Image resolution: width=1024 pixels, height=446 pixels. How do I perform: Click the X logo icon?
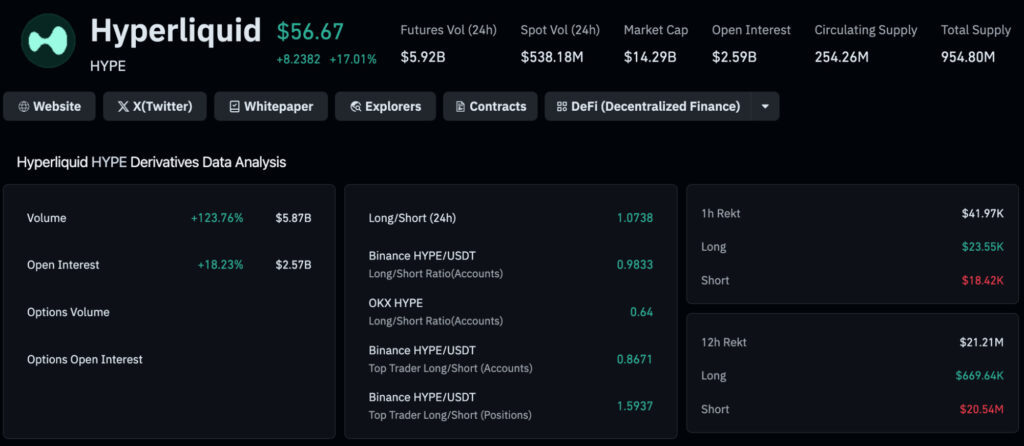click(x=123, y=106)
